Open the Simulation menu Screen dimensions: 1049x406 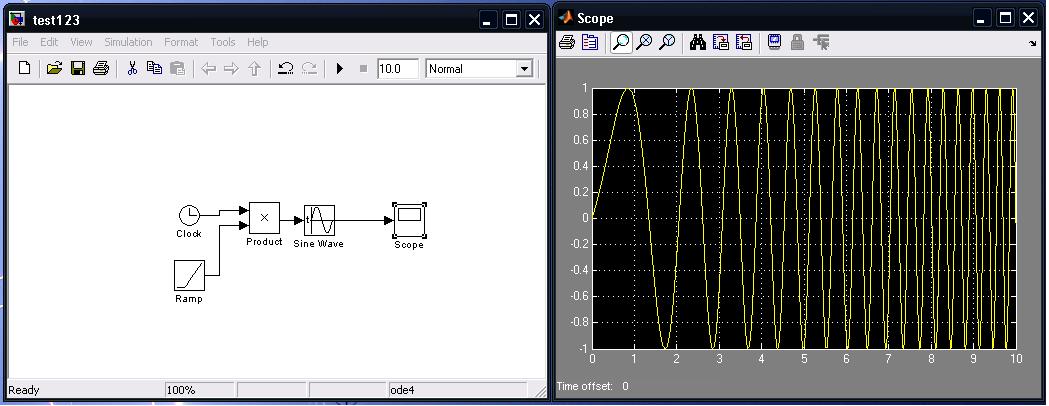click(128, 42)
